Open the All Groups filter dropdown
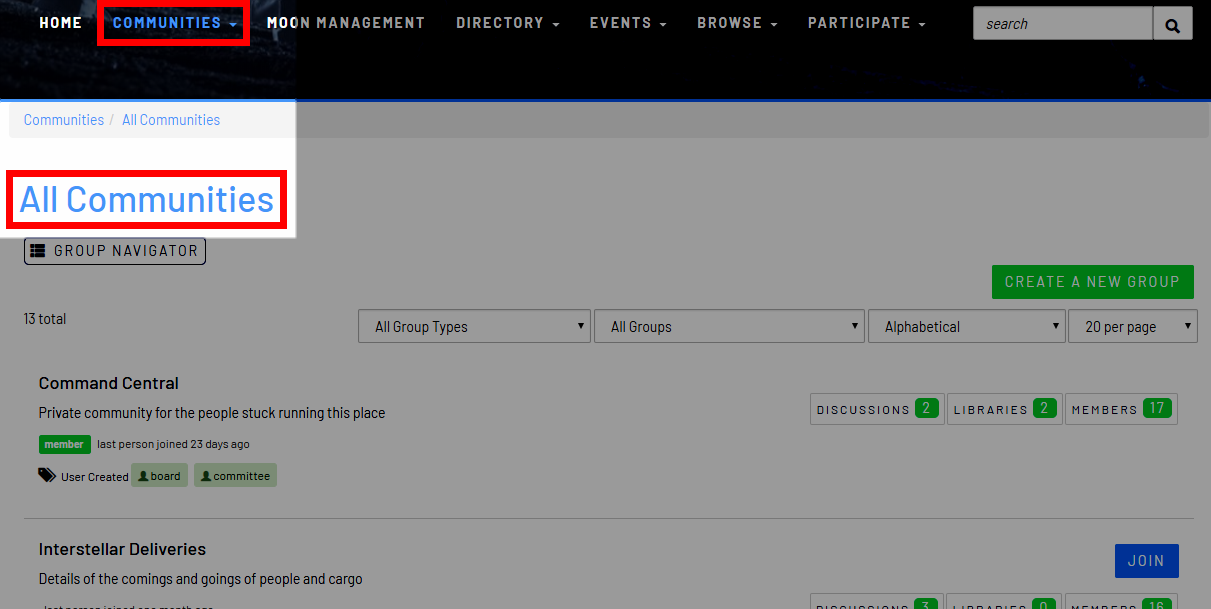 (729, 326)
